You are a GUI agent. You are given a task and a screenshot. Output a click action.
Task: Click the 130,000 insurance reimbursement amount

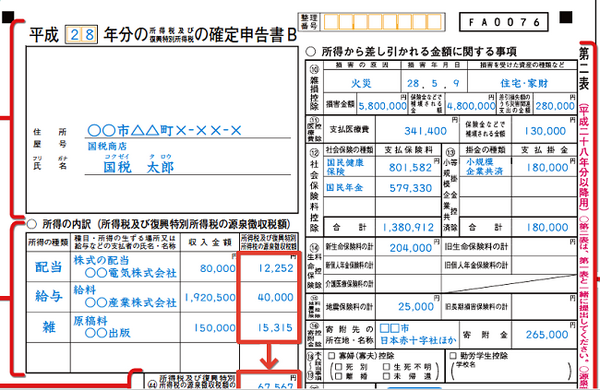546,131
